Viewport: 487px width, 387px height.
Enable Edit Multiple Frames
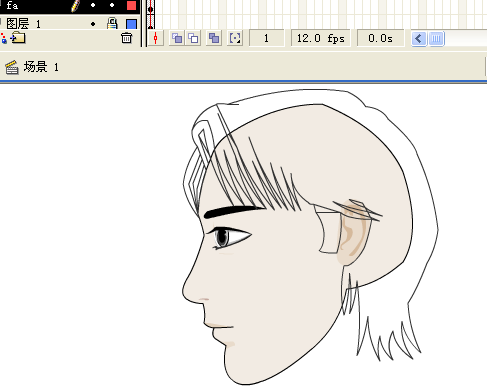point(214,38)
